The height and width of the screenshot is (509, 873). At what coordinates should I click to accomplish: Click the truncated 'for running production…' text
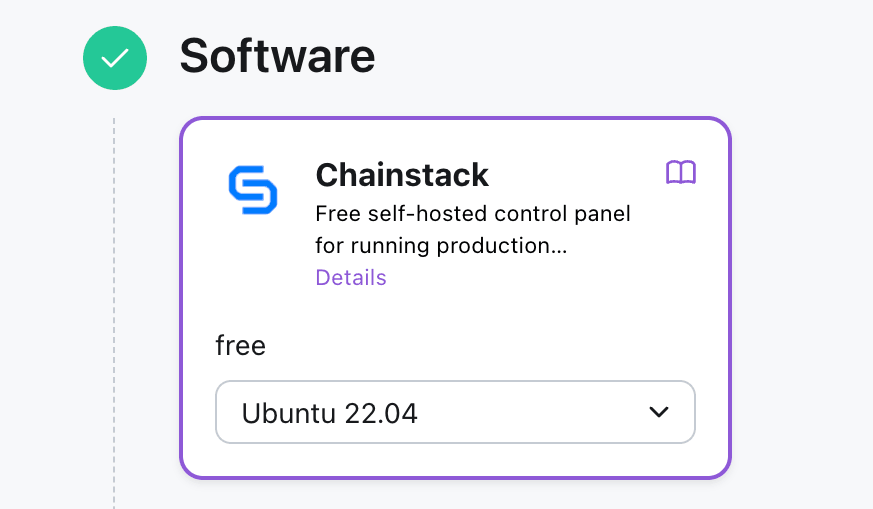441,245
